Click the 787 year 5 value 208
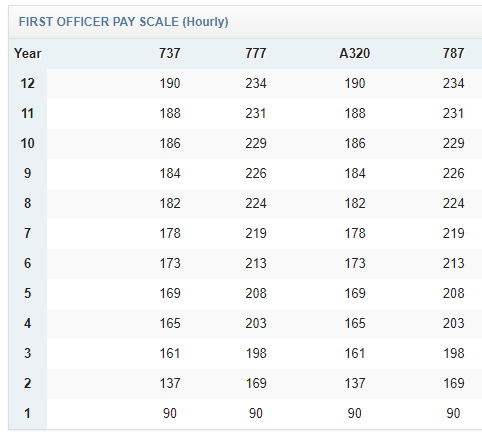 453,293
